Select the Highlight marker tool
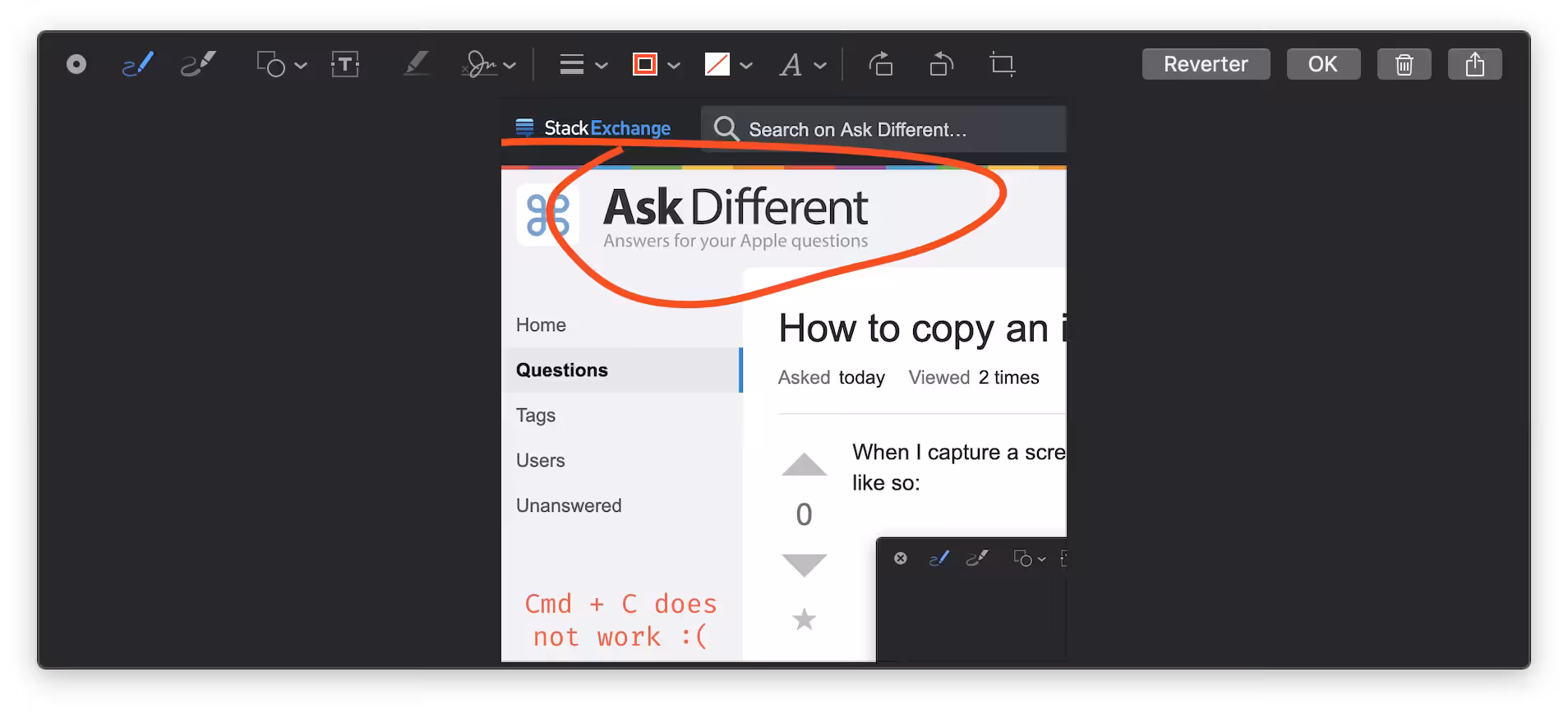The height and width of the screenshot is (713, 1568). pos(417,64)
